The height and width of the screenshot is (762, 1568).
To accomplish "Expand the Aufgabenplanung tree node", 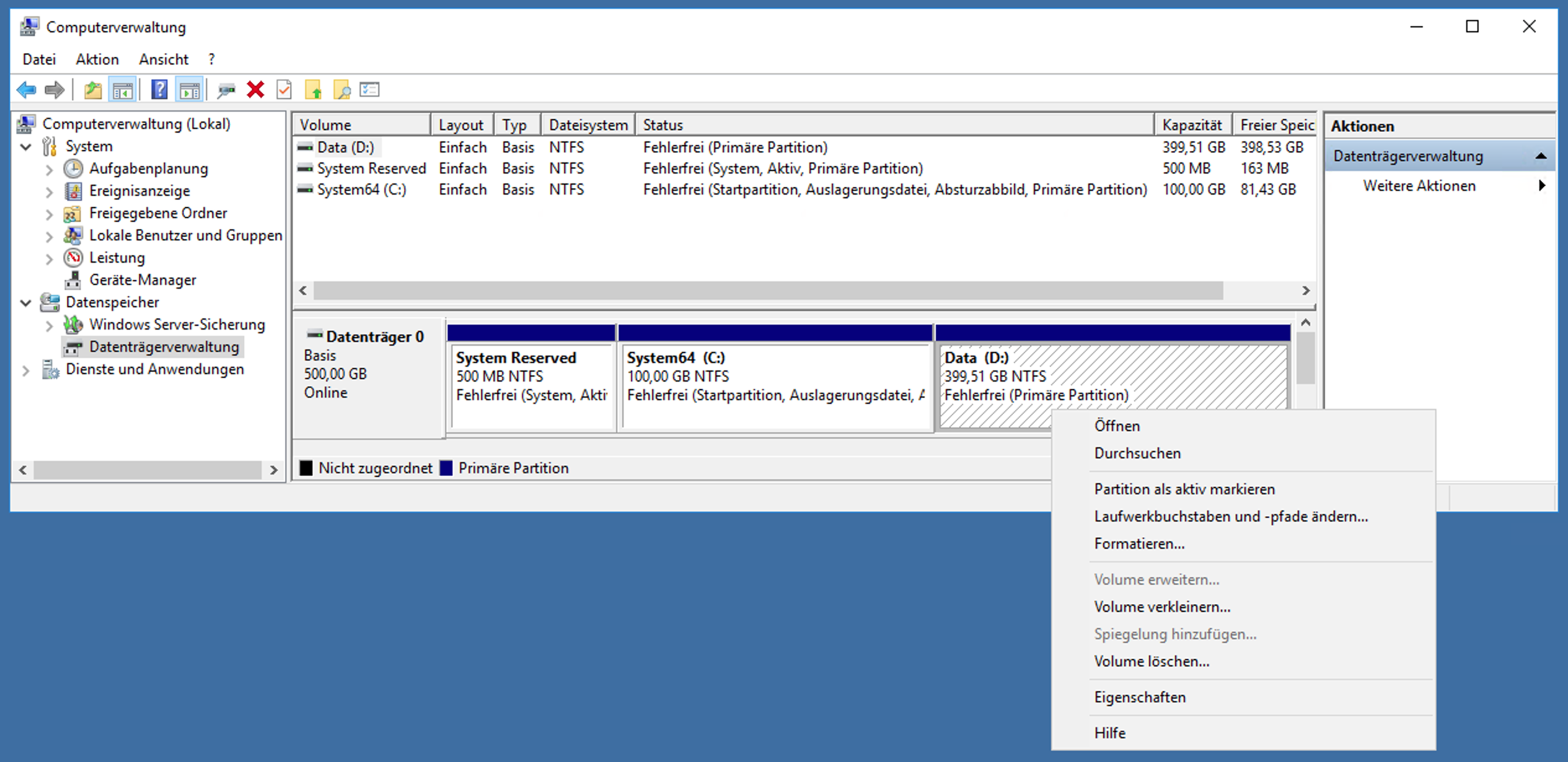I will click(50, 169).
